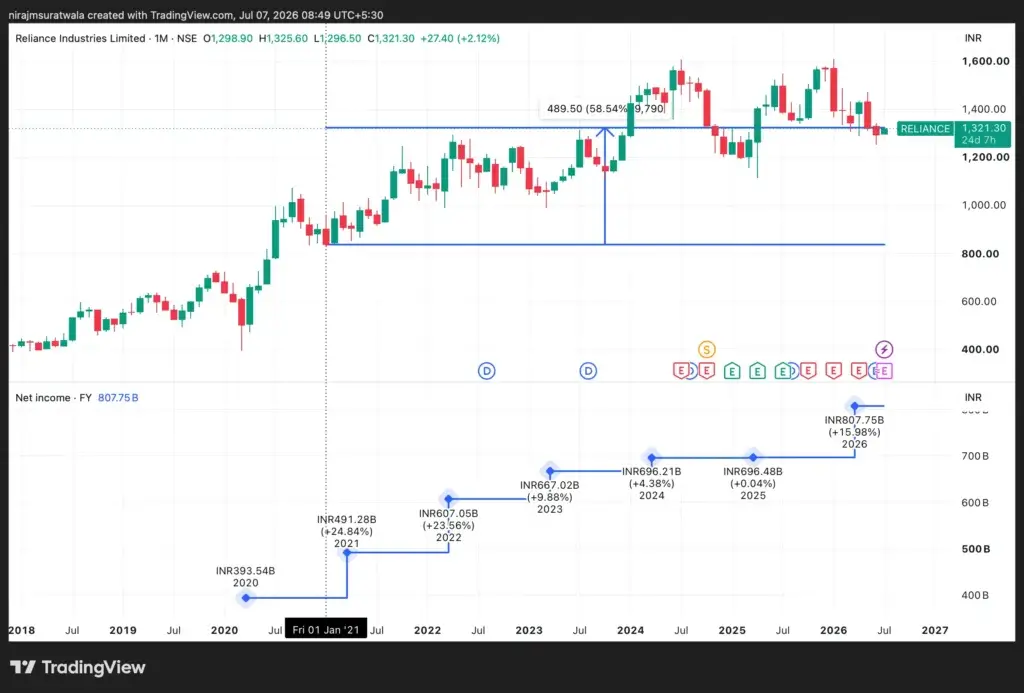Click red earnings E marker above the 2026 label
1024x693 pixels.
(x=833, y=371)
